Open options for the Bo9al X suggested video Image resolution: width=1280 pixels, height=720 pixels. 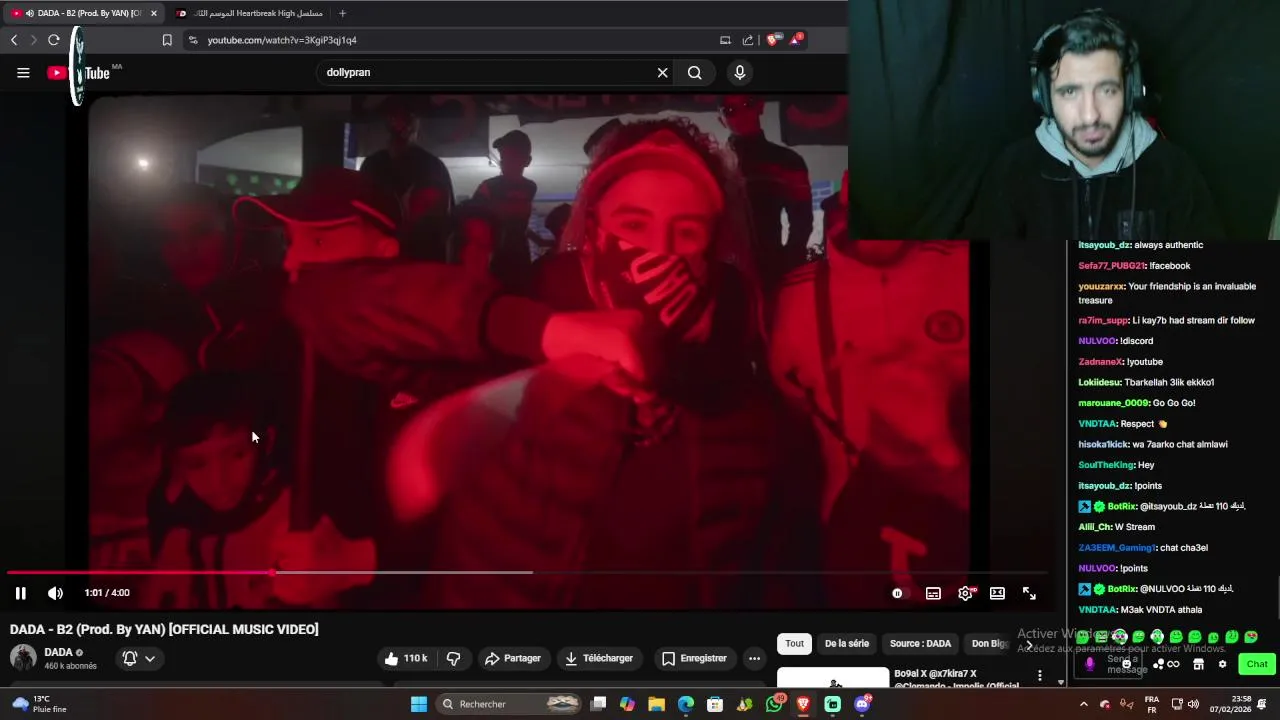click(1040, 676)
